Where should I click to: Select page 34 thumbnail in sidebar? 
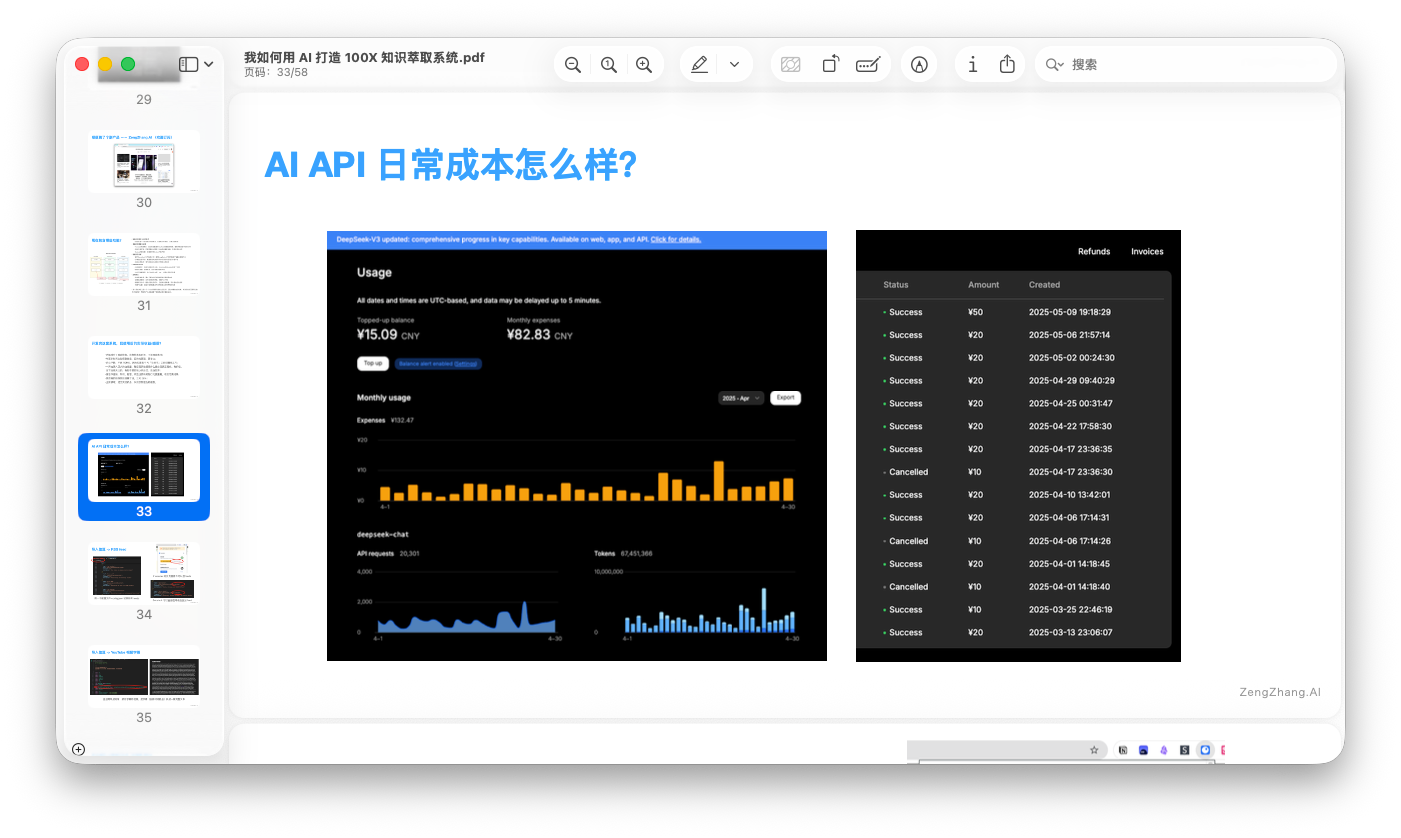point(144,573)
